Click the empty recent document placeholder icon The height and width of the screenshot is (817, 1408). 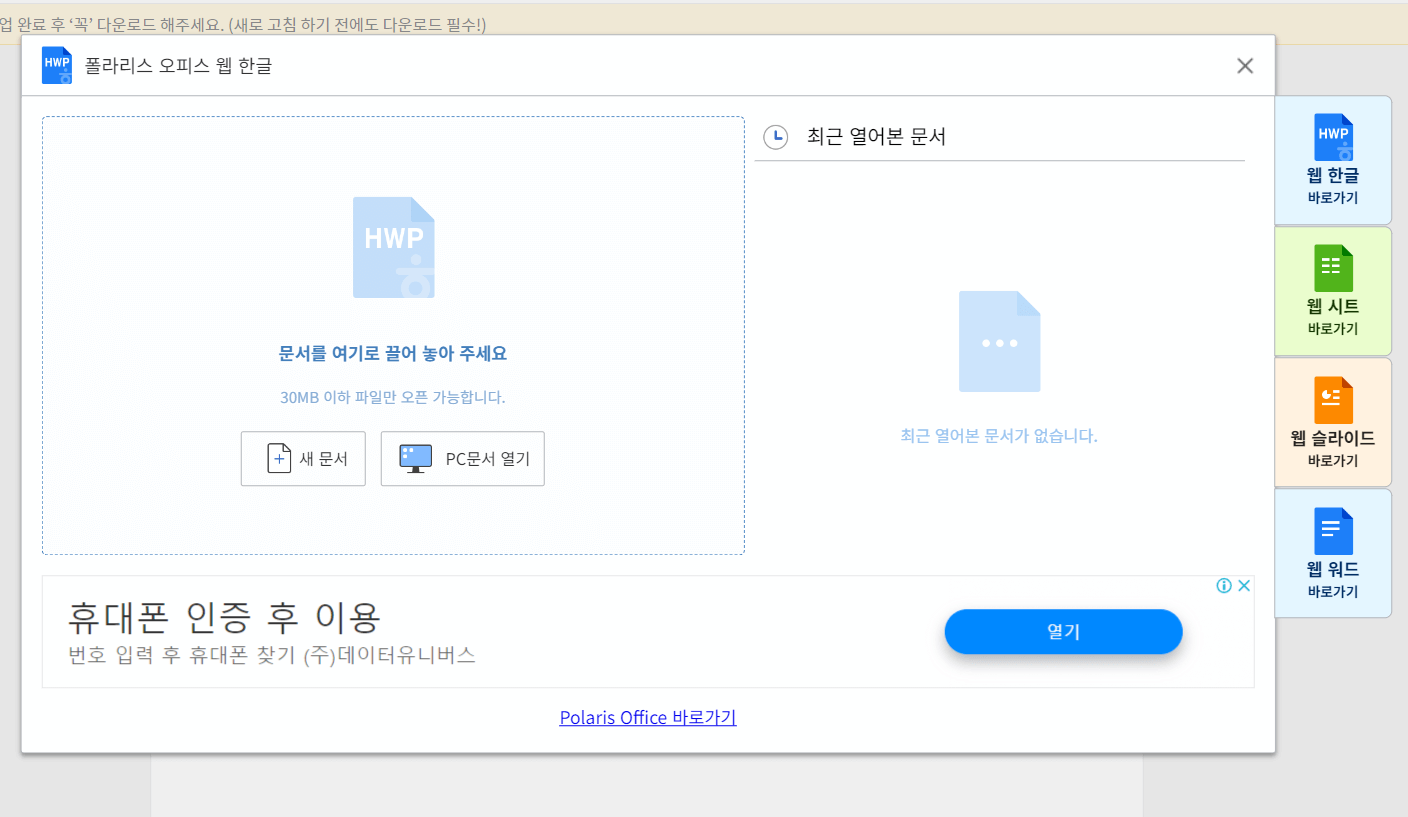[1000, 341]
